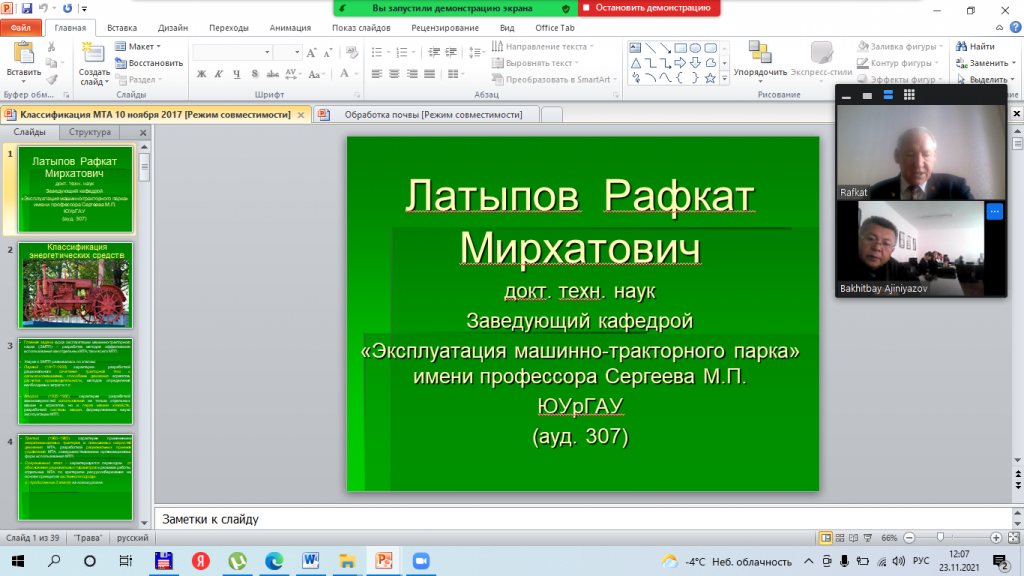Screen dimensions: 1024x576
Task: Open the Рецензирование tab
Action: (x=445, y=27)
